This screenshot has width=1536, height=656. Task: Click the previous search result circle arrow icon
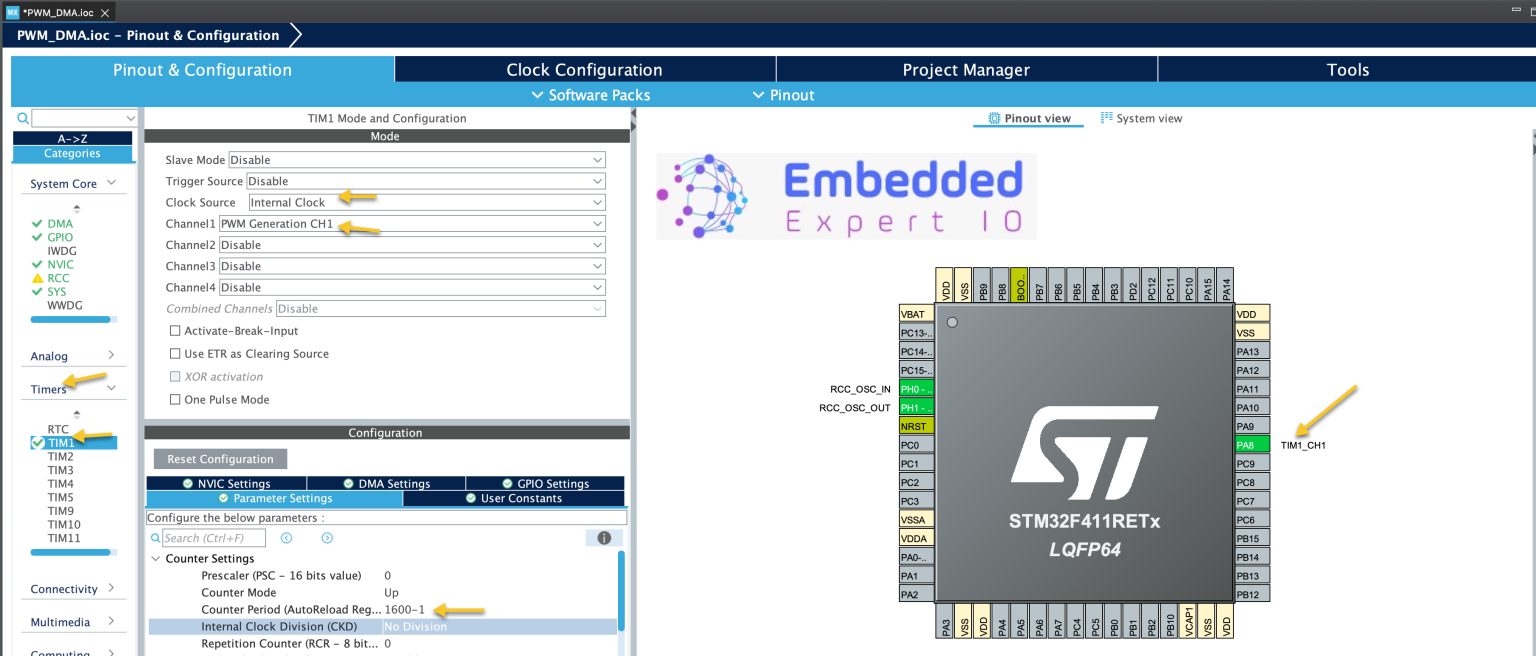coord(286,537)
